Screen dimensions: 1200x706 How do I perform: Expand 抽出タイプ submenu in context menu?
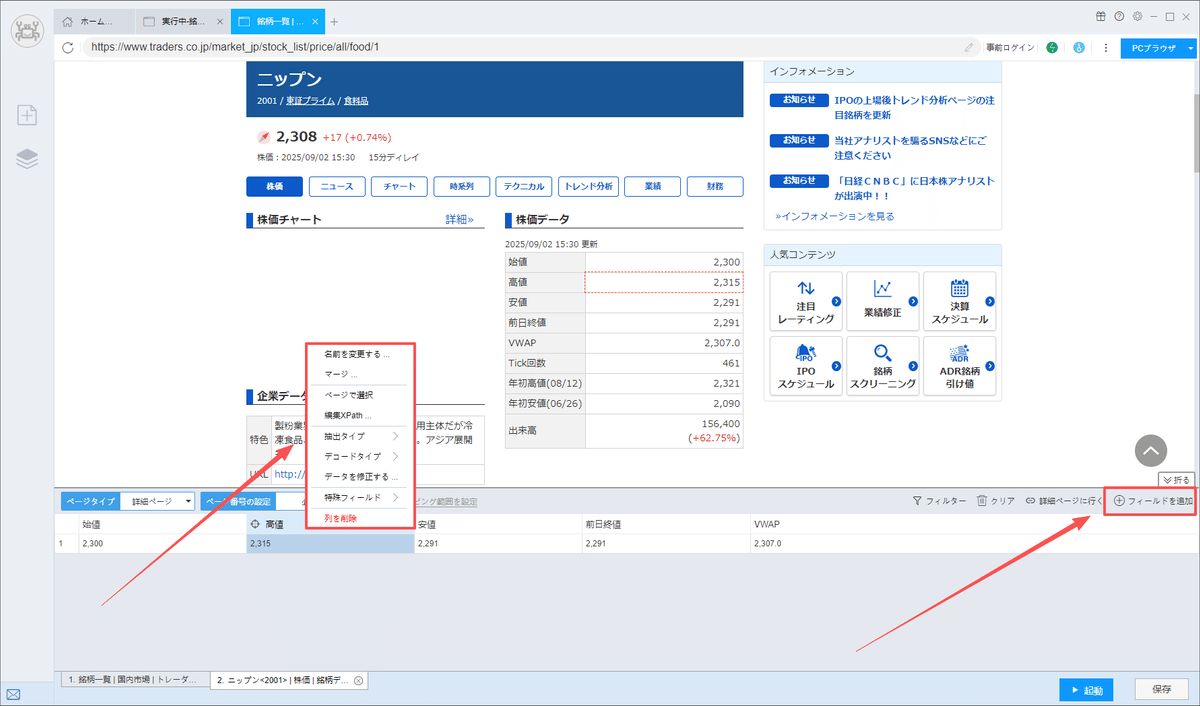(361, 436)
